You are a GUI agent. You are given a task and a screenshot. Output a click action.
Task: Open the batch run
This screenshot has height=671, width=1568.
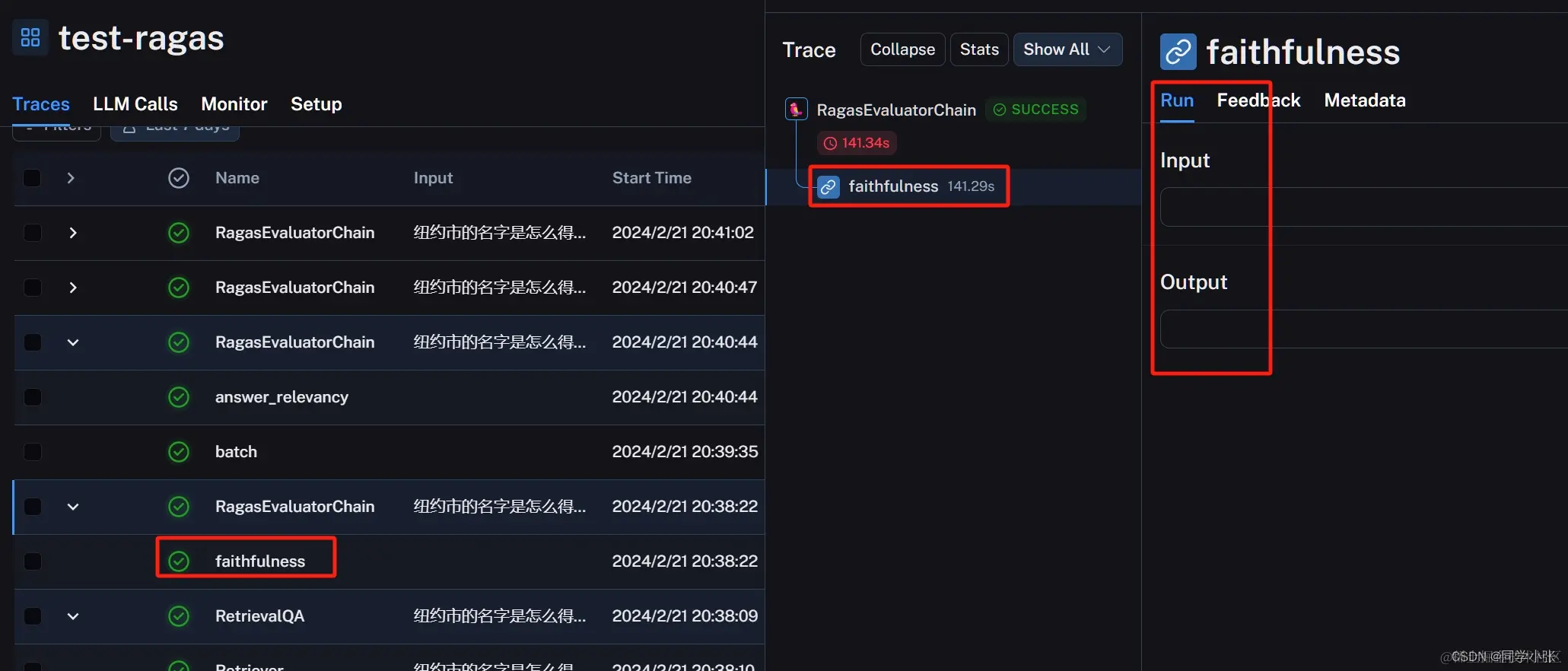click(x=236, y=452)
